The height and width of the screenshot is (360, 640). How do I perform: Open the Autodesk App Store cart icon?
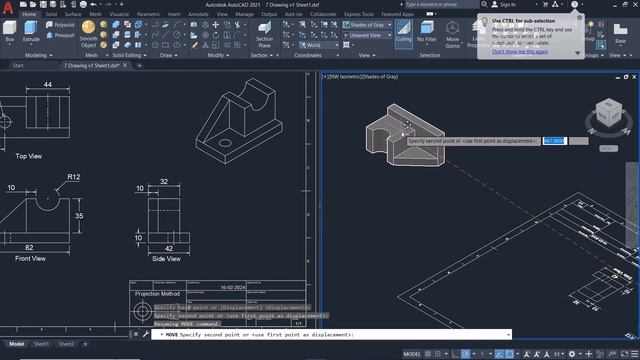click(545, 4)
